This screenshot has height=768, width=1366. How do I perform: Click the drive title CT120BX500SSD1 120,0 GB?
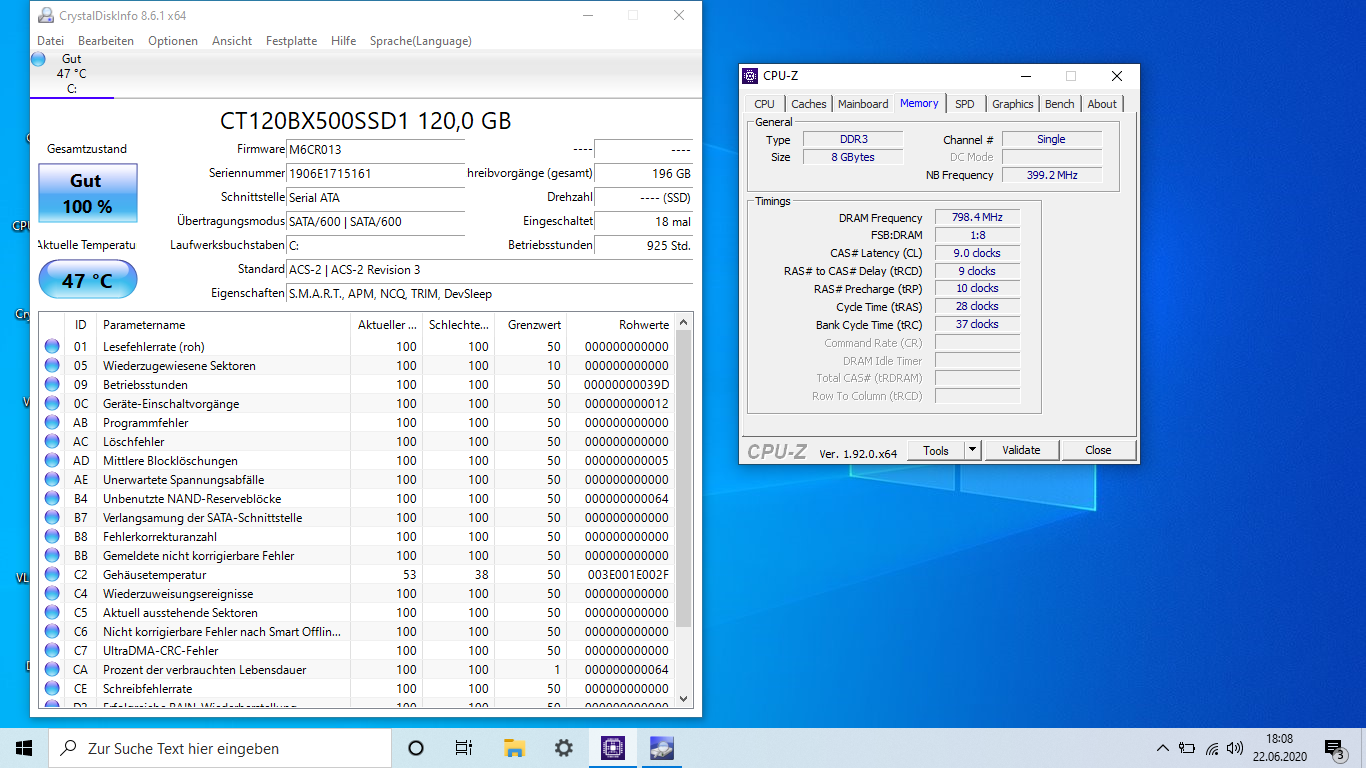click(365, 121)
